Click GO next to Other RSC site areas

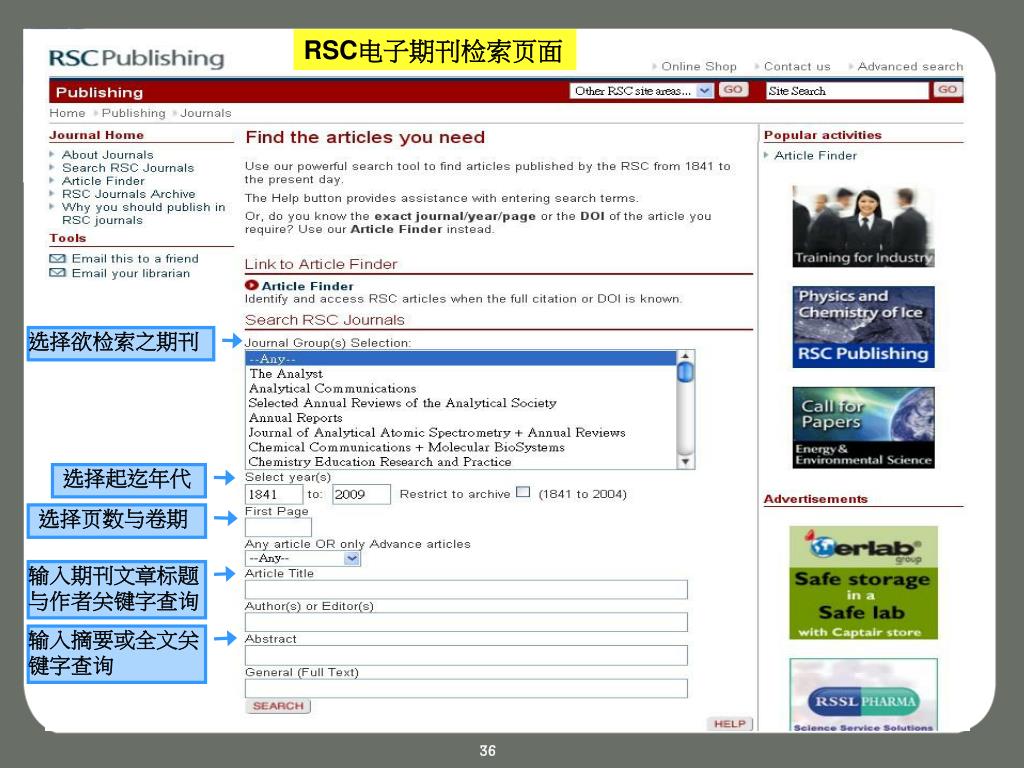click(733, 89)
